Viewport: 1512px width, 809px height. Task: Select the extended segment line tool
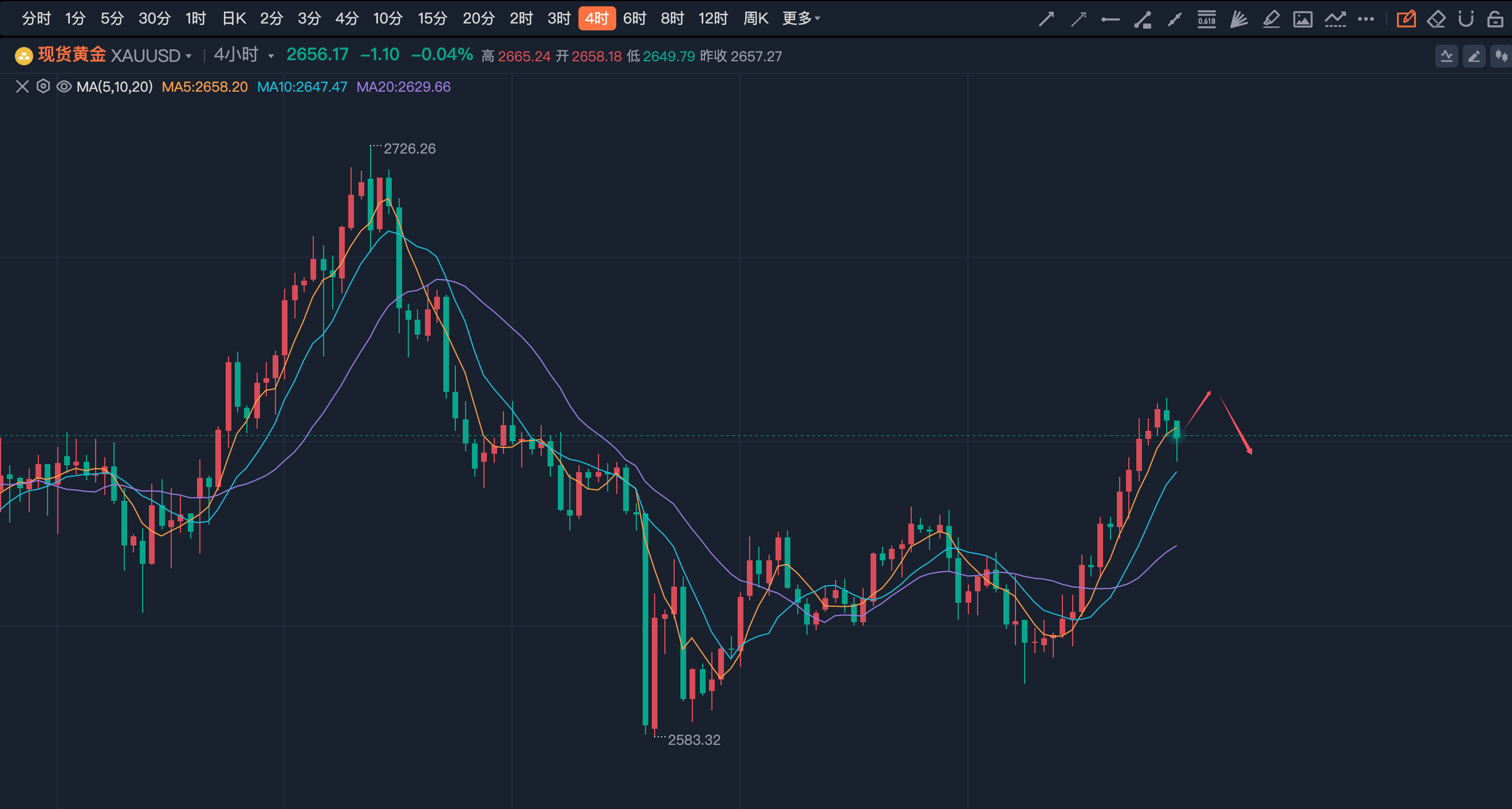pos(1175,19)
